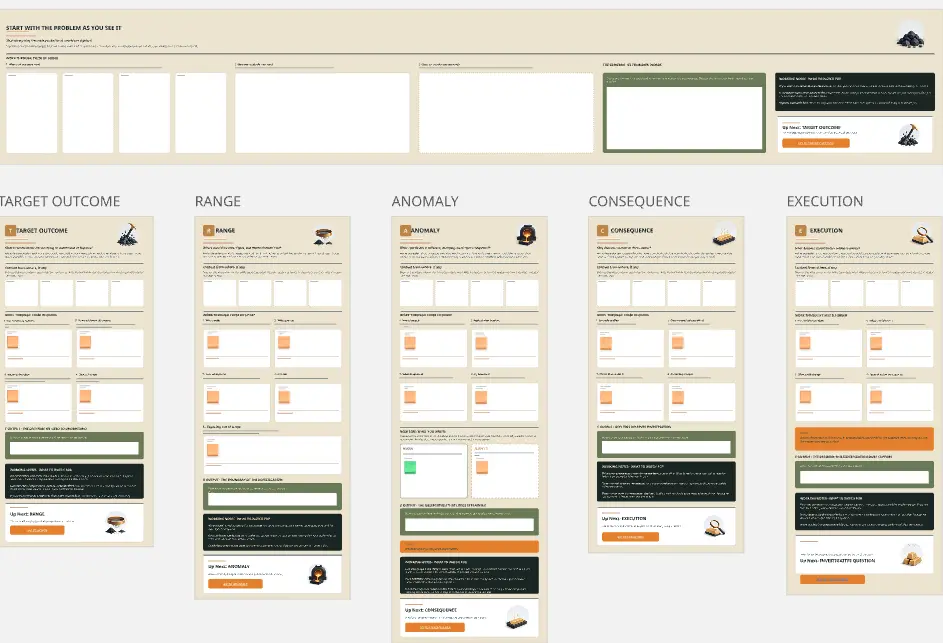The image size is (943, 643).
Task: Select the large EXECUTION frame title
Action: click(825, 202)
